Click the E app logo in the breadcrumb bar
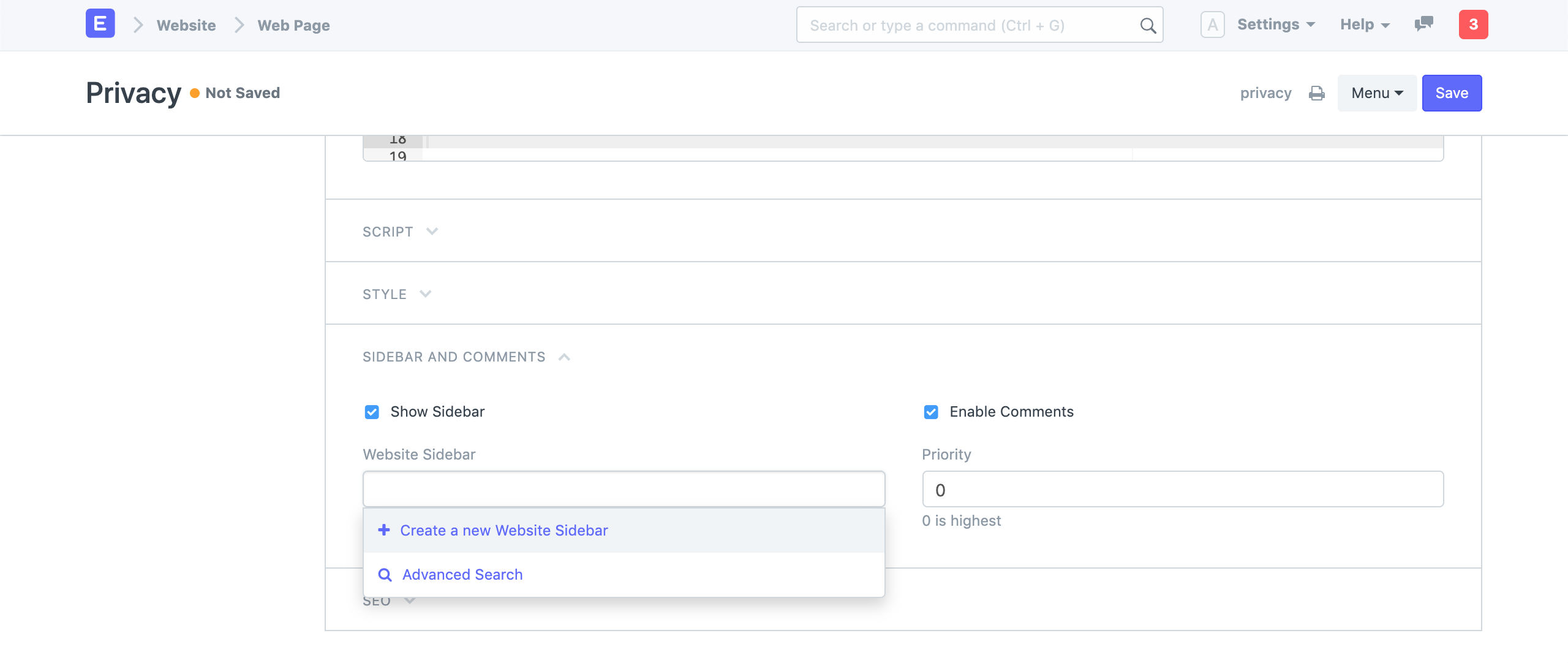This screenshot has height=663, width=1568. click(x=99, y=24)
